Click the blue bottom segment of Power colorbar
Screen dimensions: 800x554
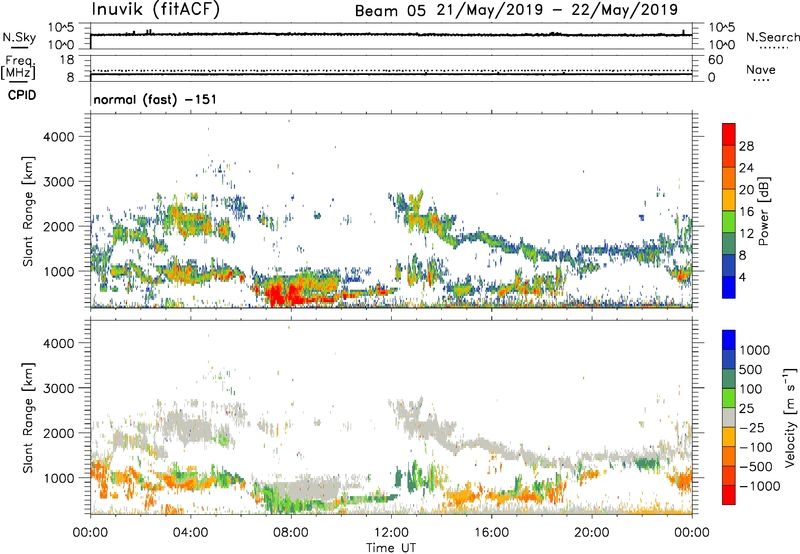click(729, 287)
